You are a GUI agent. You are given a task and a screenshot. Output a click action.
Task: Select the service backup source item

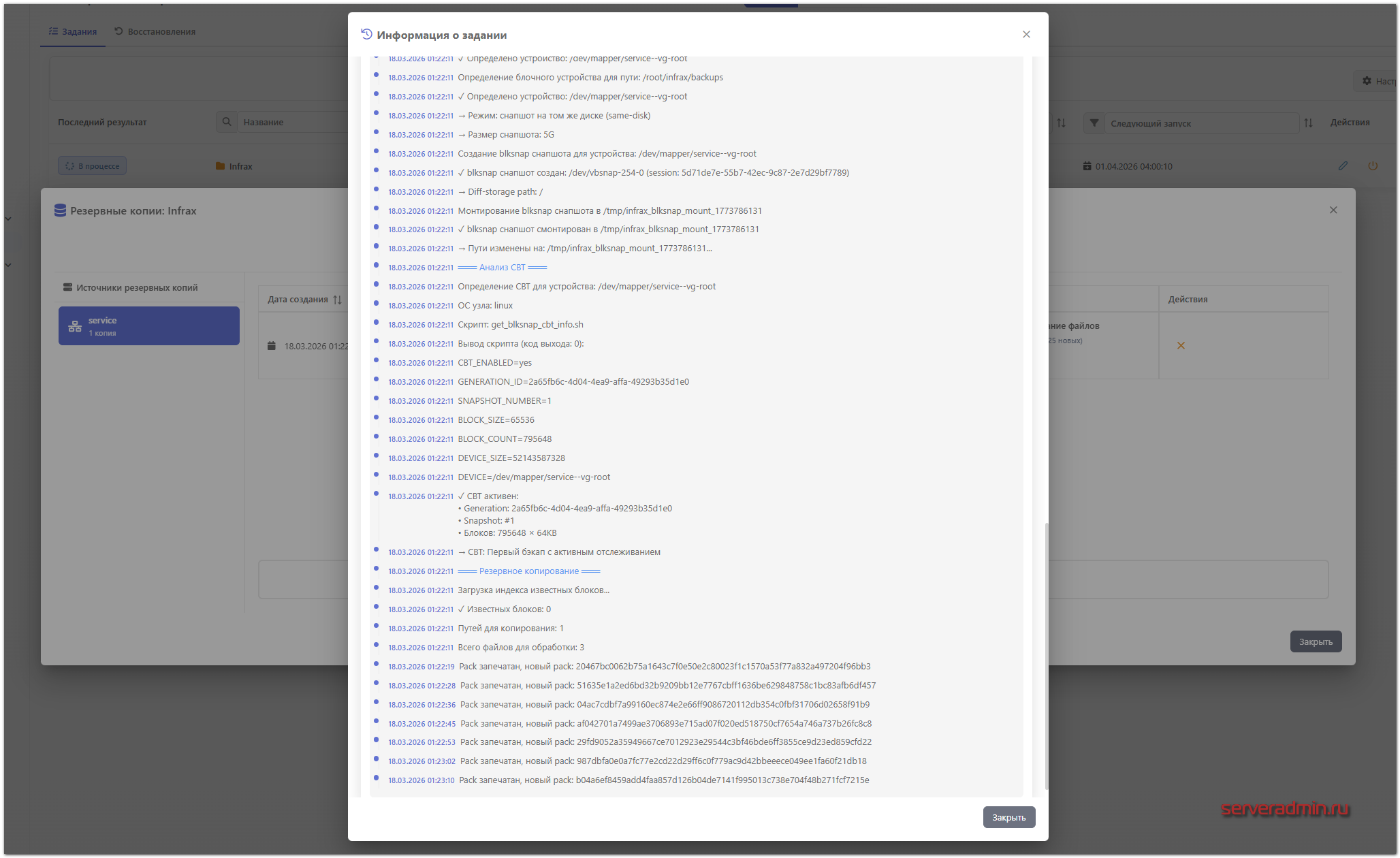coord(149,325)
